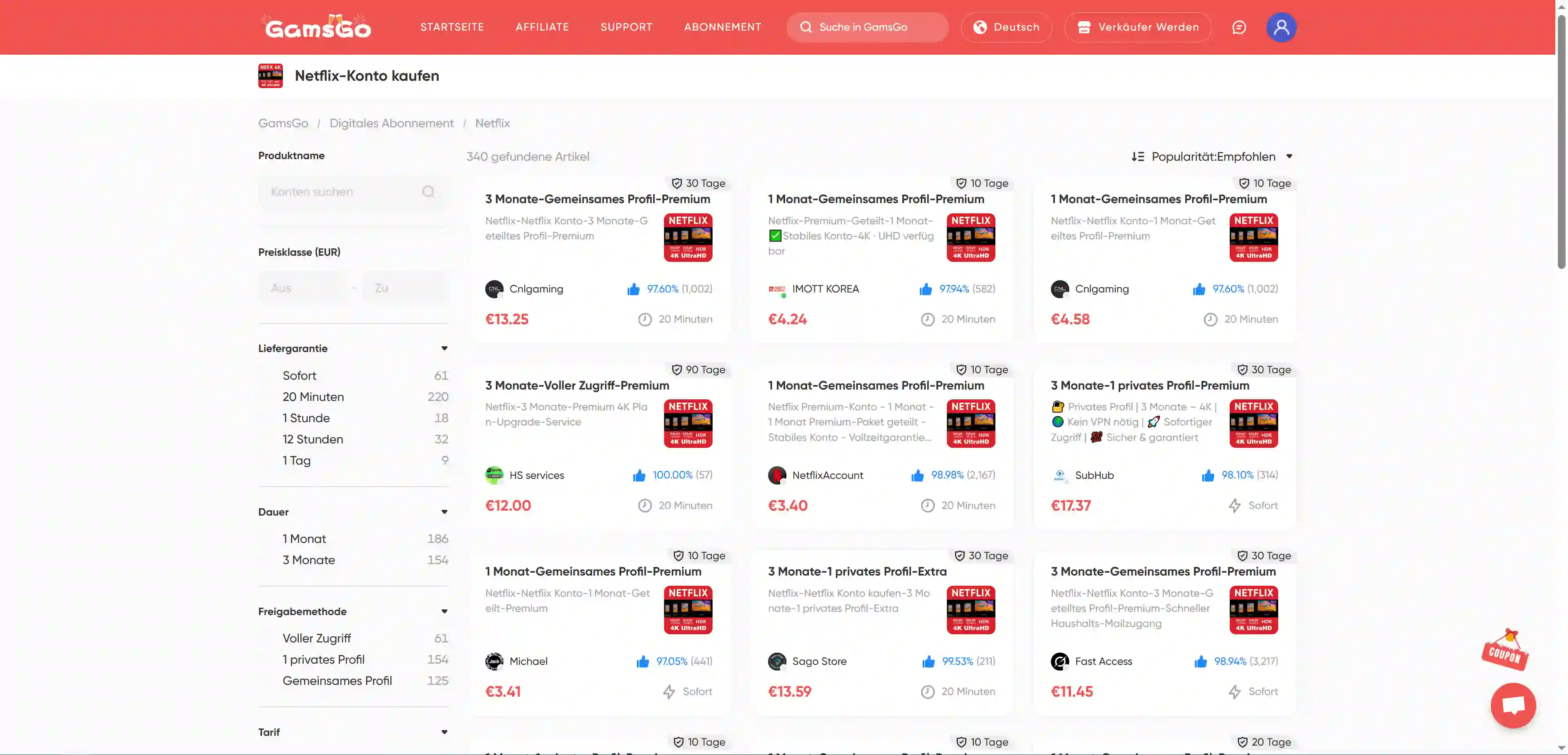Go to AFFILIATE in the top menu

click(542, 27)
